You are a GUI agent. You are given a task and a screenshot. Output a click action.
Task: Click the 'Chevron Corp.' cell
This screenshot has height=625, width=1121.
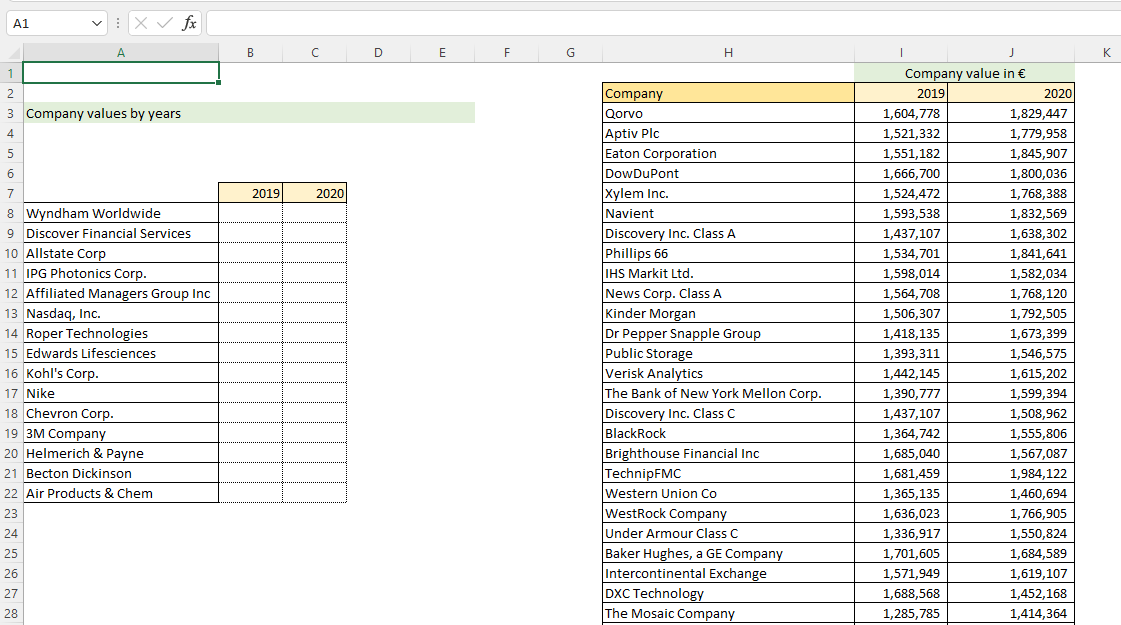[121, 414]
